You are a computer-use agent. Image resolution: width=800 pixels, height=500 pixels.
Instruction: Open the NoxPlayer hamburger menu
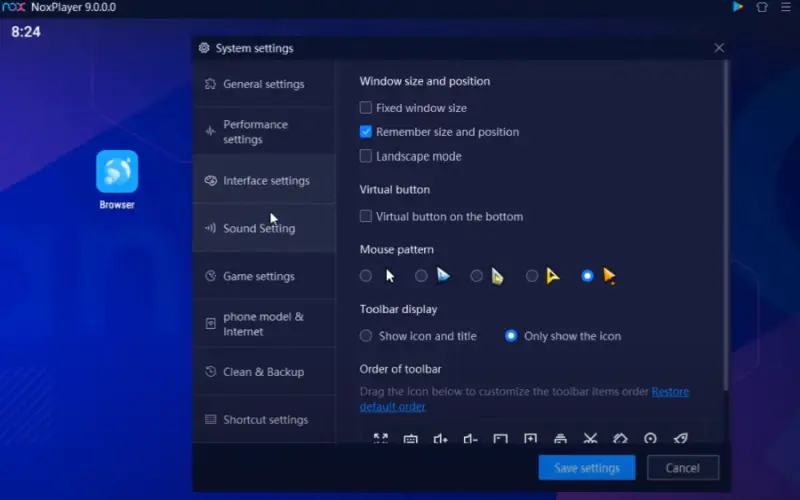[786, 7]
